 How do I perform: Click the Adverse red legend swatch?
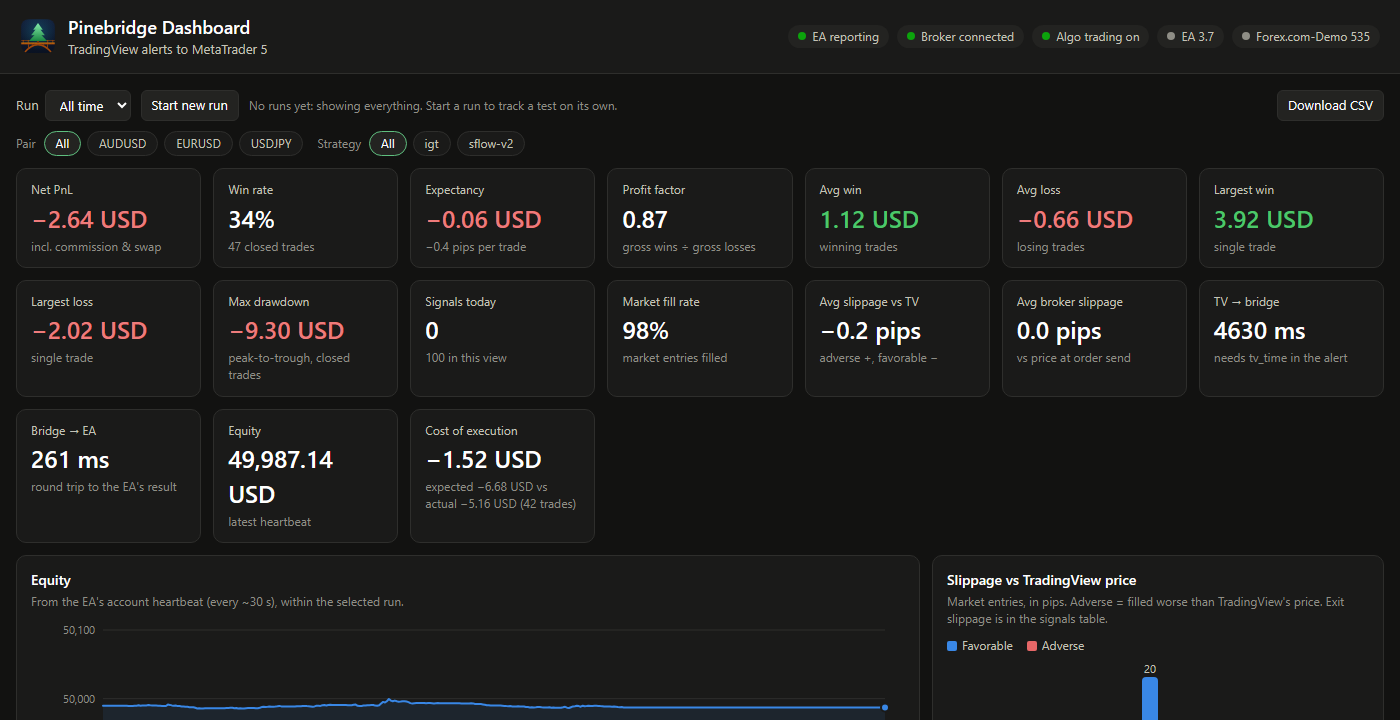[x=1032, y=646]
